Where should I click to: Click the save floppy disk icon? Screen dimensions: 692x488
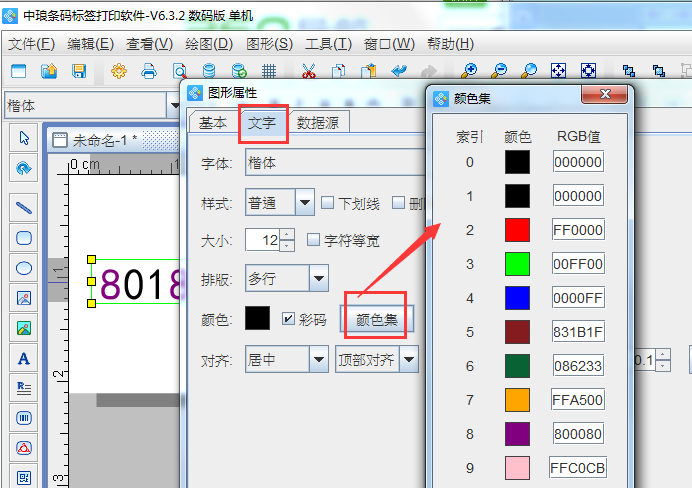pos(78,71)
